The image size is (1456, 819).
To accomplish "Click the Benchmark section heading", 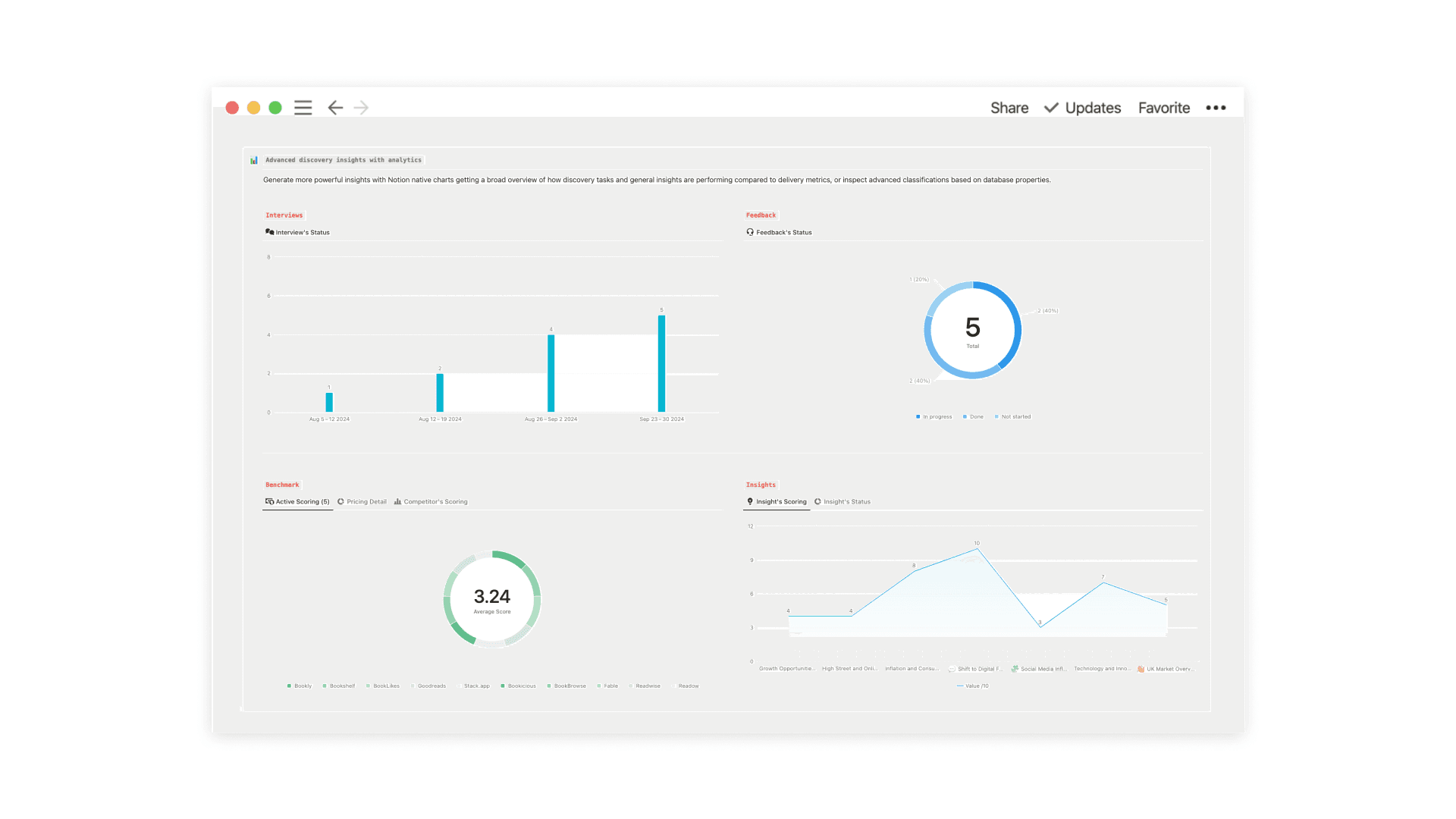I will pos(282,485).
